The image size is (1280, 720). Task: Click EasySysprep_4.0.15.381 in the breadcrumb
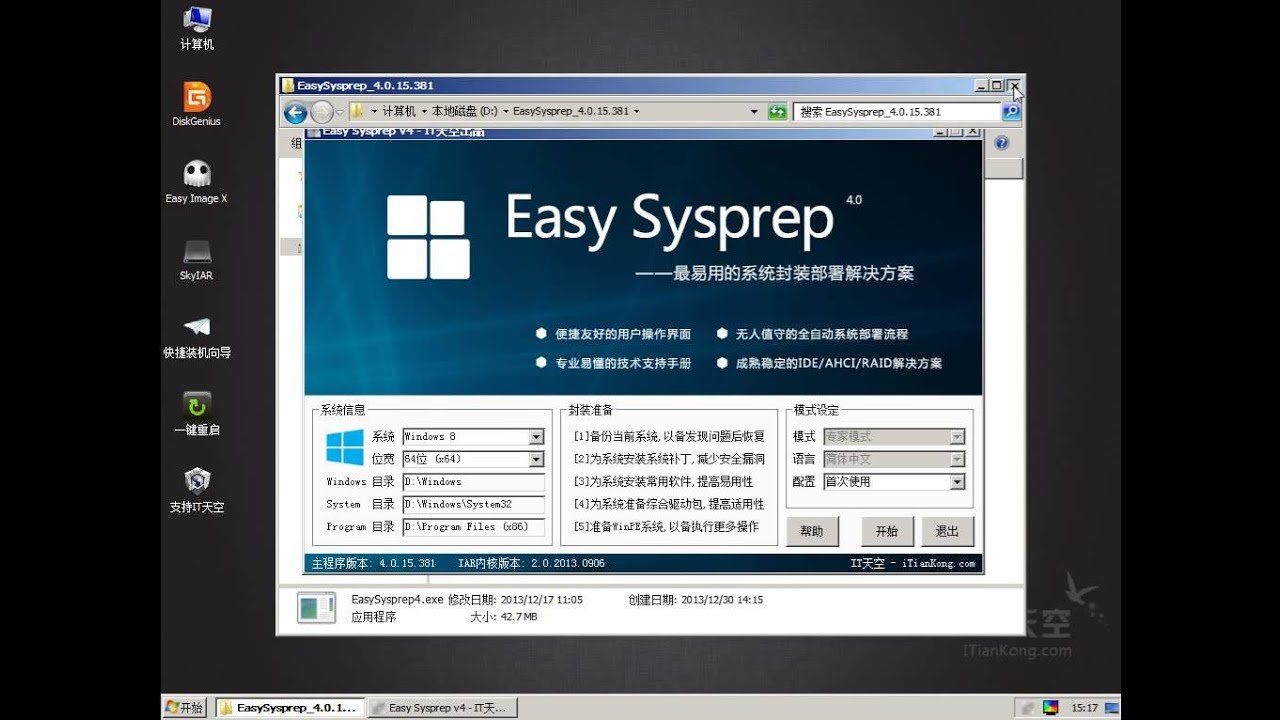(x=570, y=112)
